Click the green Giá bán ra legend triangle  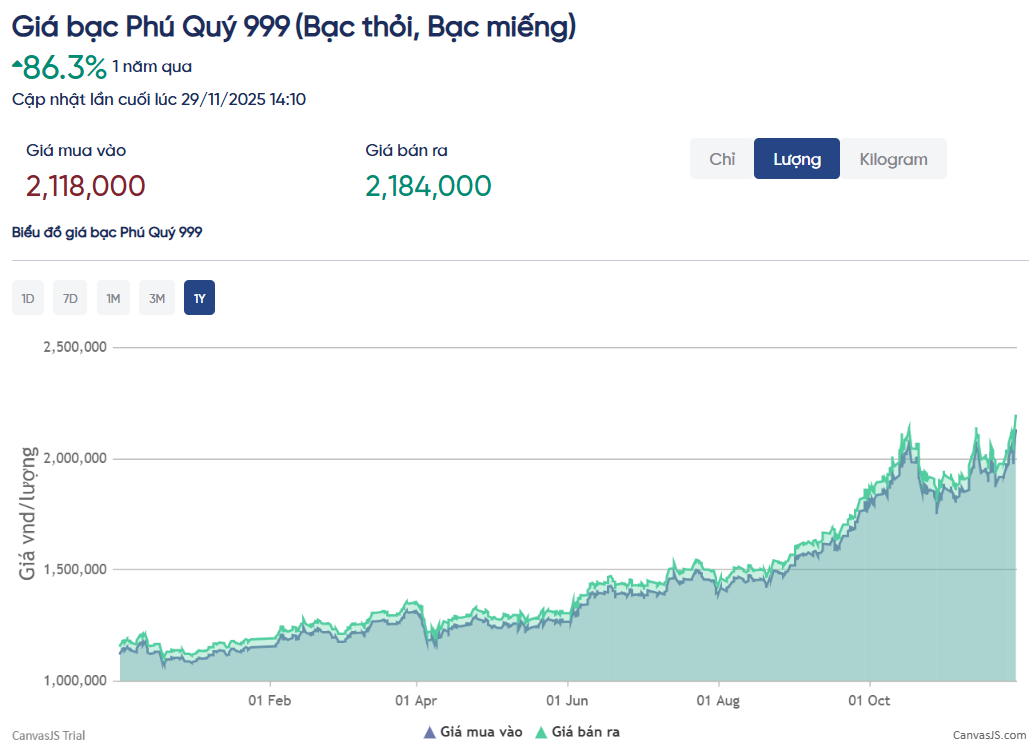pos(541,732)
